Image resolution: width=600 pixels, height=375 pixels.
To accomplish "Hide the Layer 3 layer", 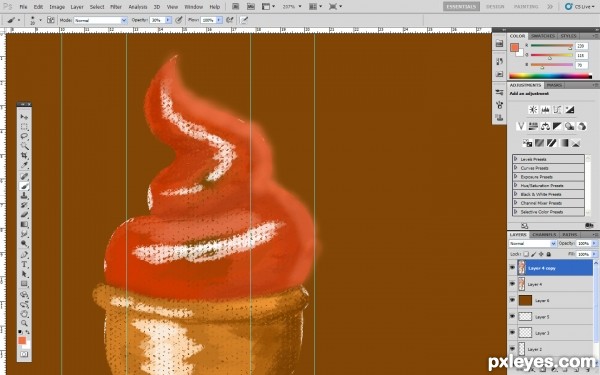I will point(512,333).
